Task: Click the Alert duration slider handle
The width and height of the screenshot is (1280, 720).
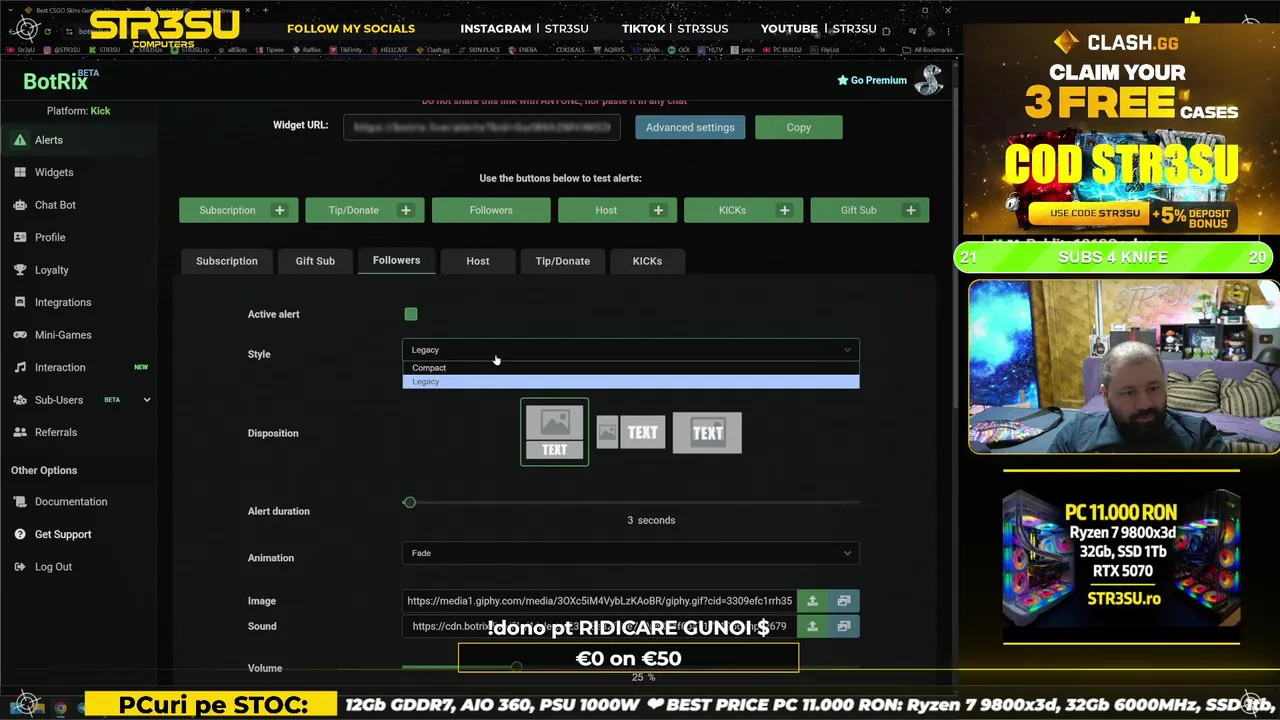Action: 409,502
